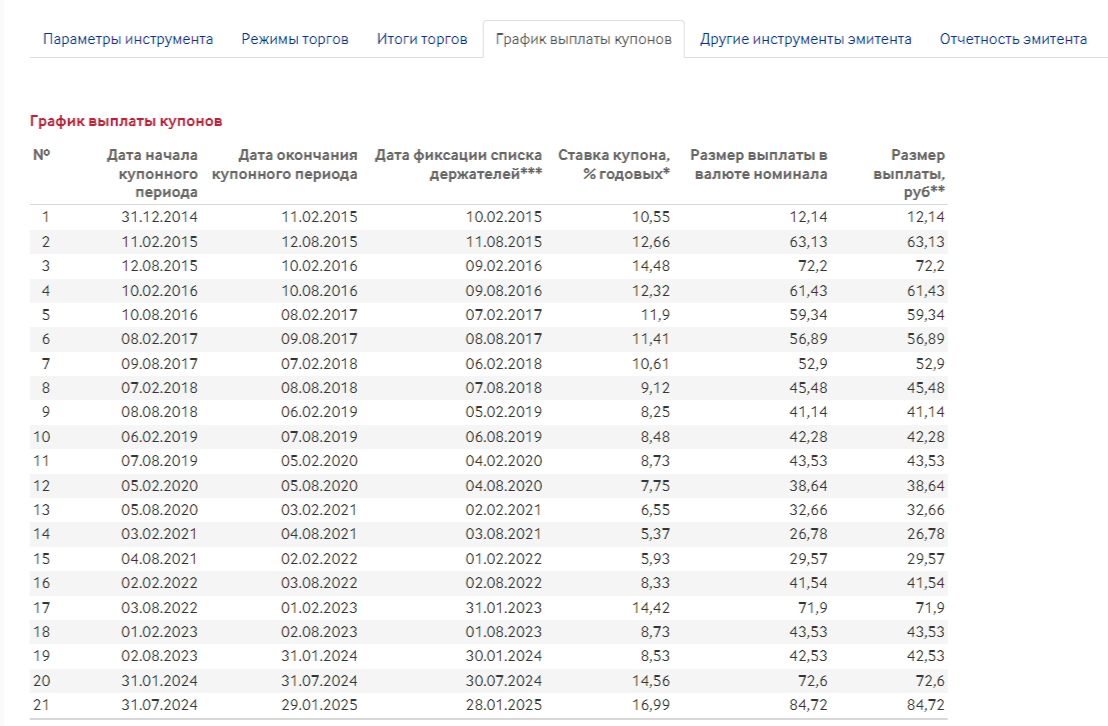Select holder fixation date 06.08.2019

pos(503,437)
